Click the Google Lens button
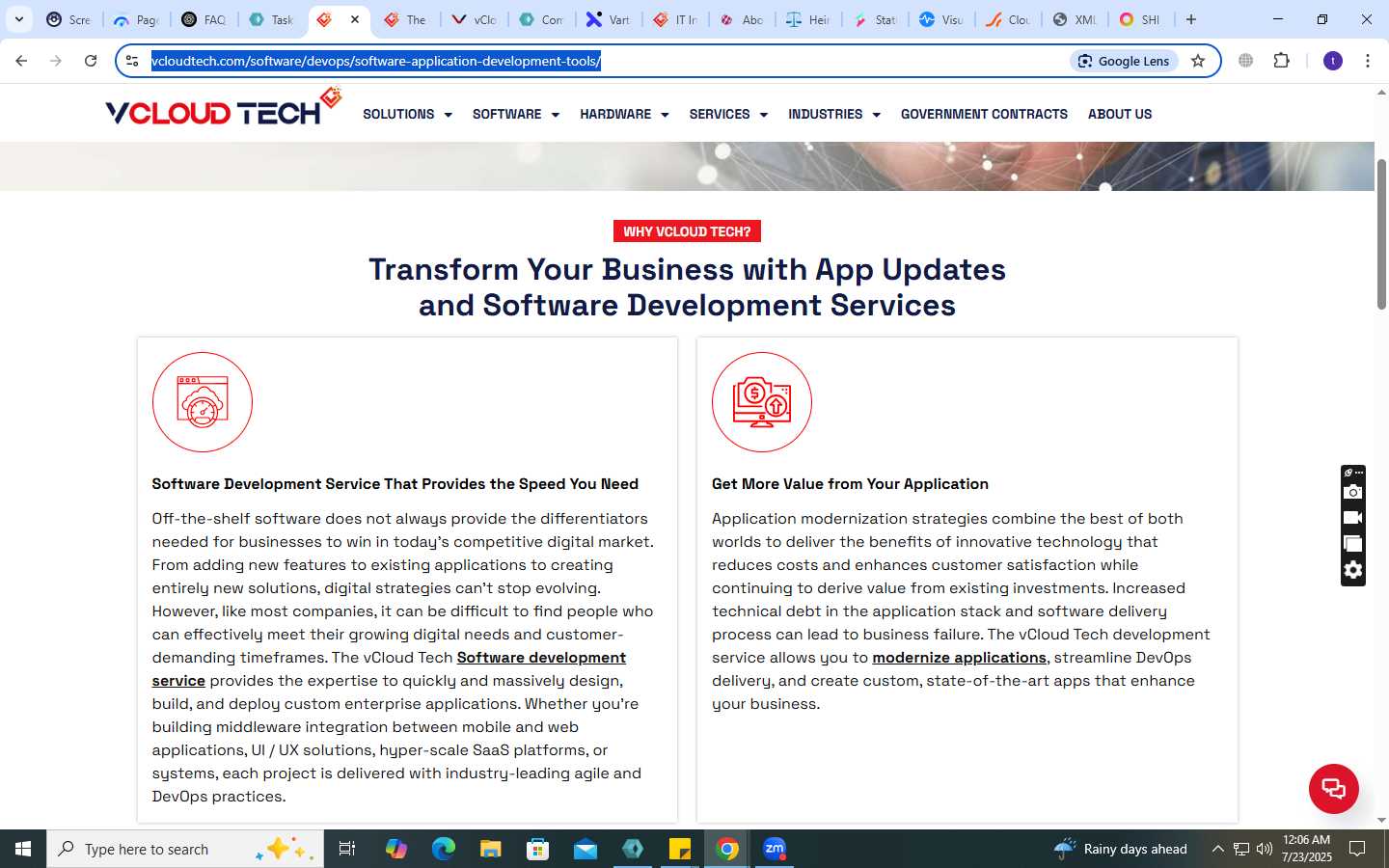Screen dimensions: 1389x868 1124,61
